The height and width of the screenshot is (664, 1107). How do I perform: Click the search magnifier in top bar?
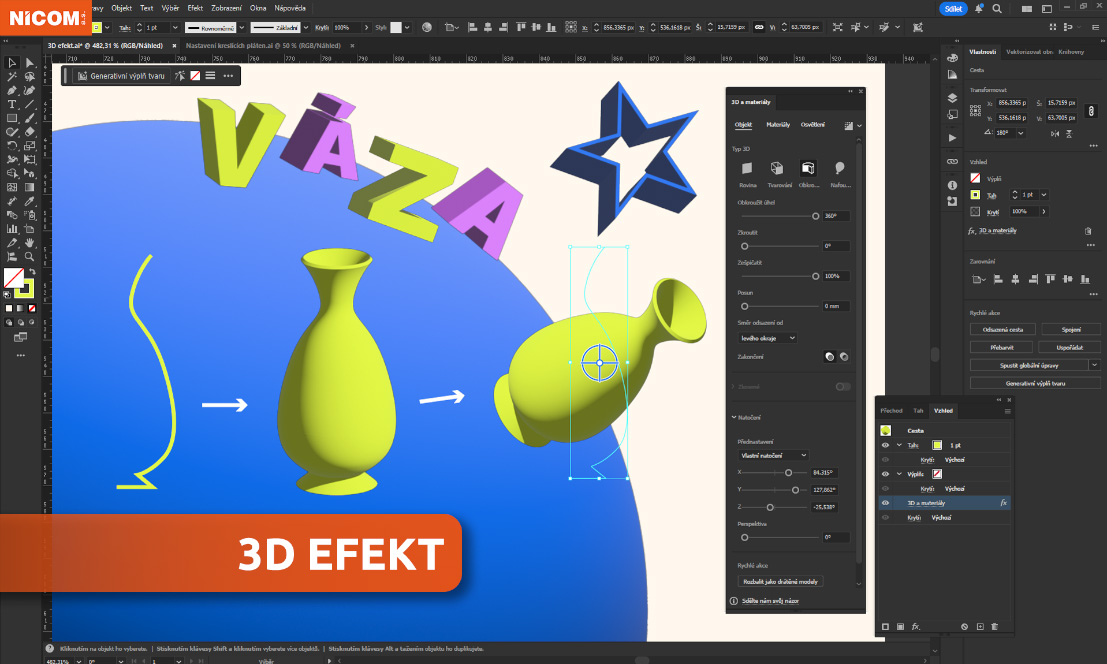click(x=997, y=8)
